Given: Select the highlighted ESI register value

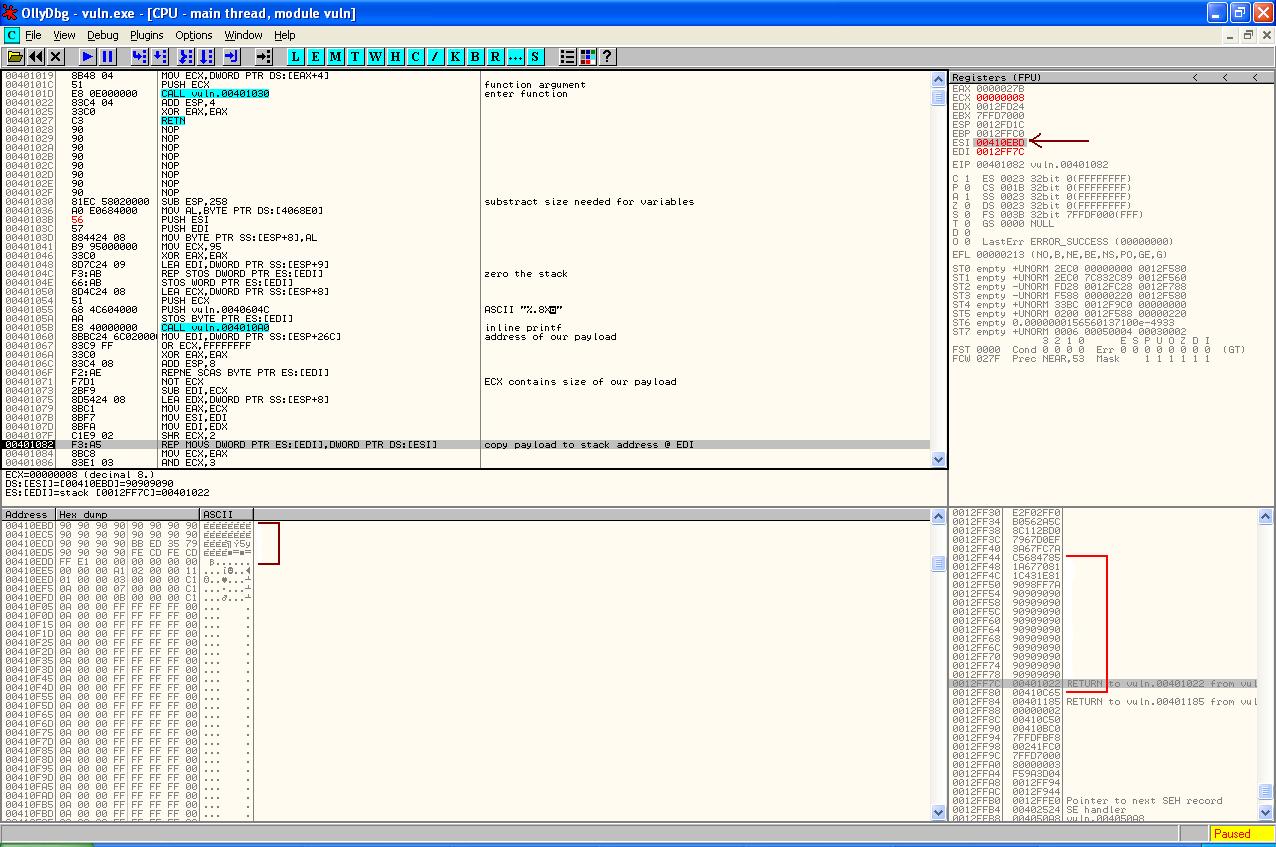Looking at the screenshot, I should coord(1000,143).
